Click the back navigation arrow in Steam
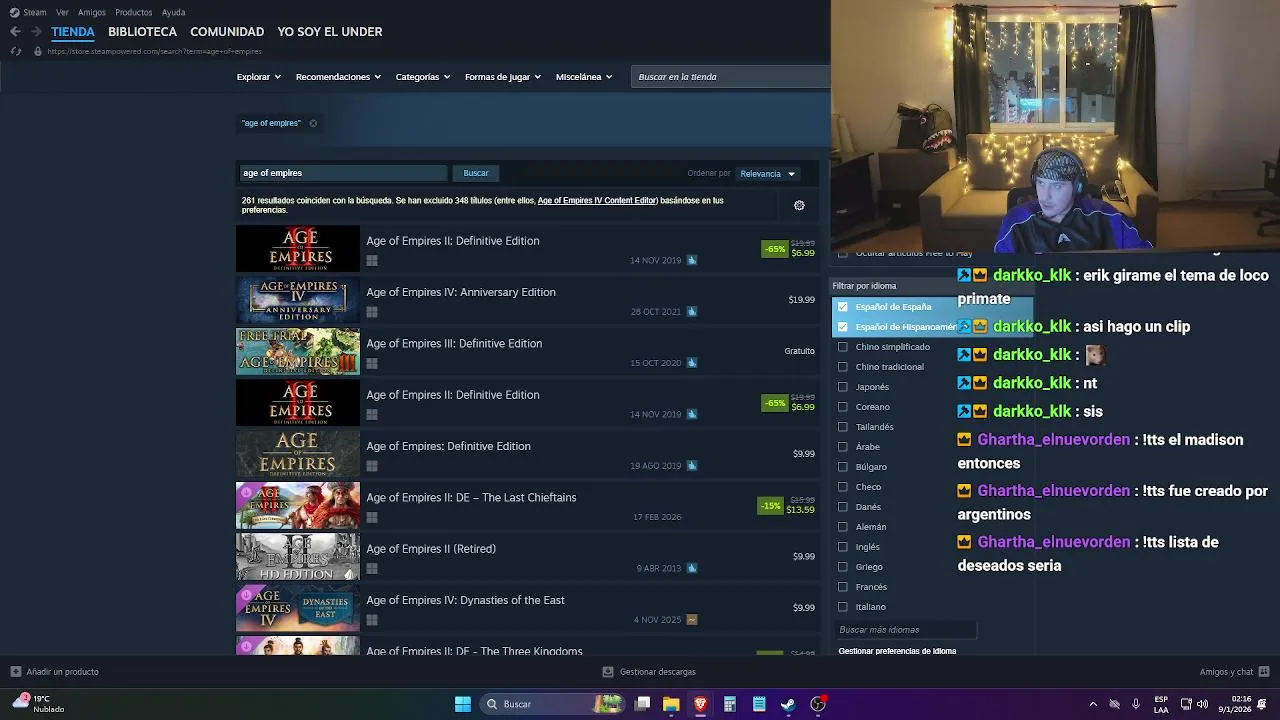 (15, 32)
